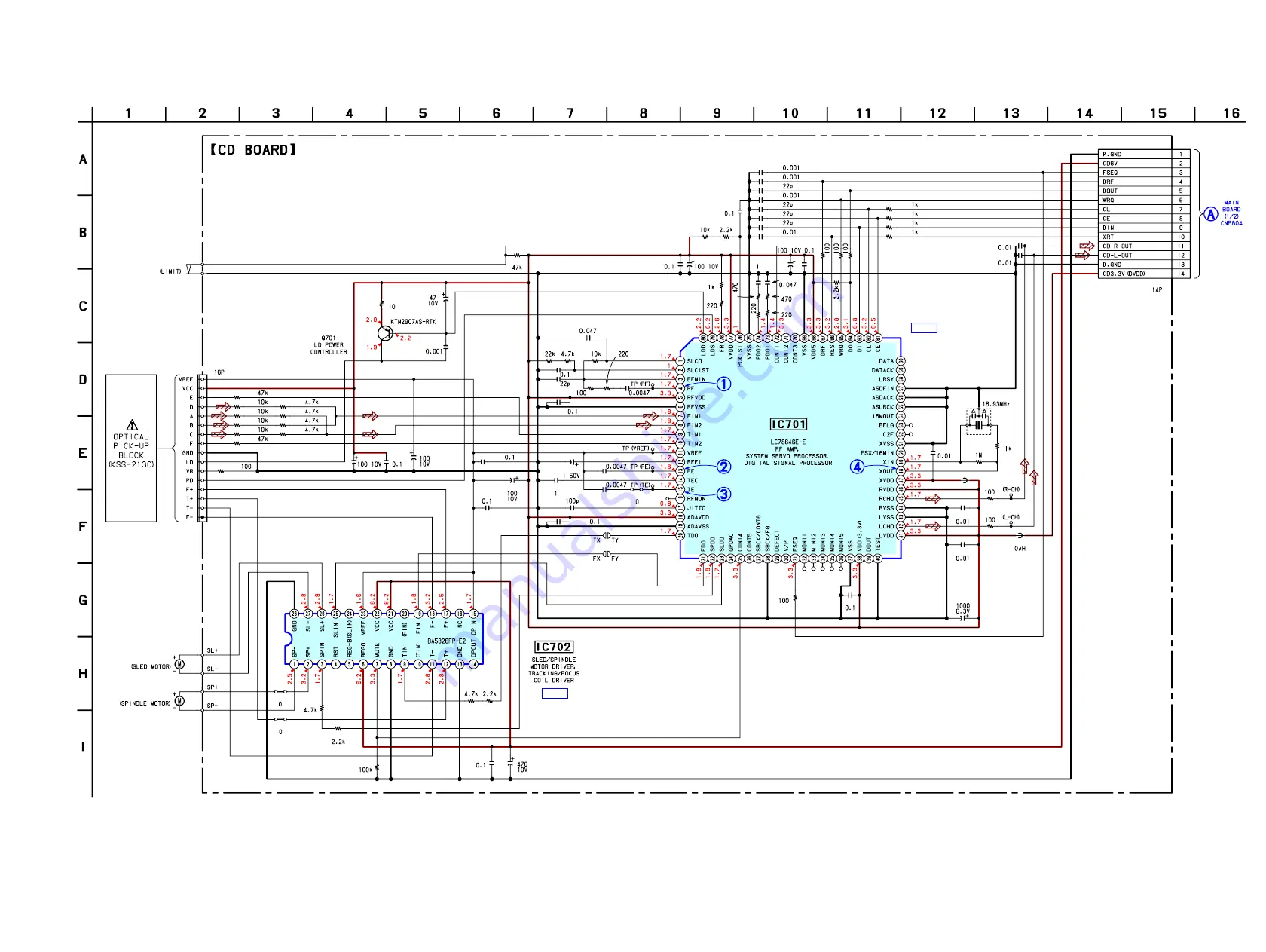Click the spindle motor M symbol
The height and width of the screenshot is (952, 1266).
pyautogui.click(x=179, y=701)
